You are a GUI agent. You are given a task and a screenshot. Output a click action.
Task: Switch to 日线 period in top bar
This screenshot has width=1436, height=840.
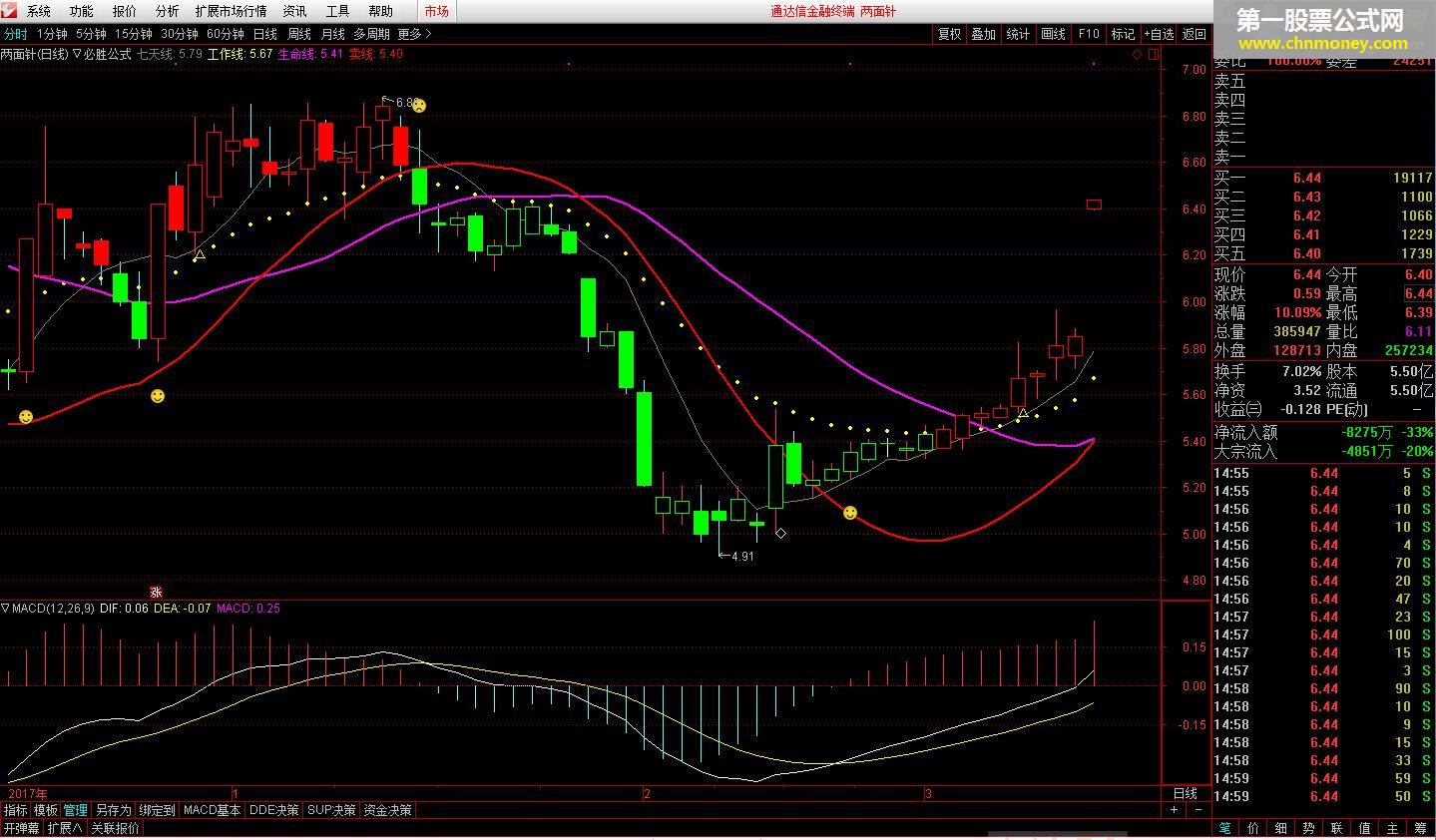pyautogui.click(x=265, y=34)
